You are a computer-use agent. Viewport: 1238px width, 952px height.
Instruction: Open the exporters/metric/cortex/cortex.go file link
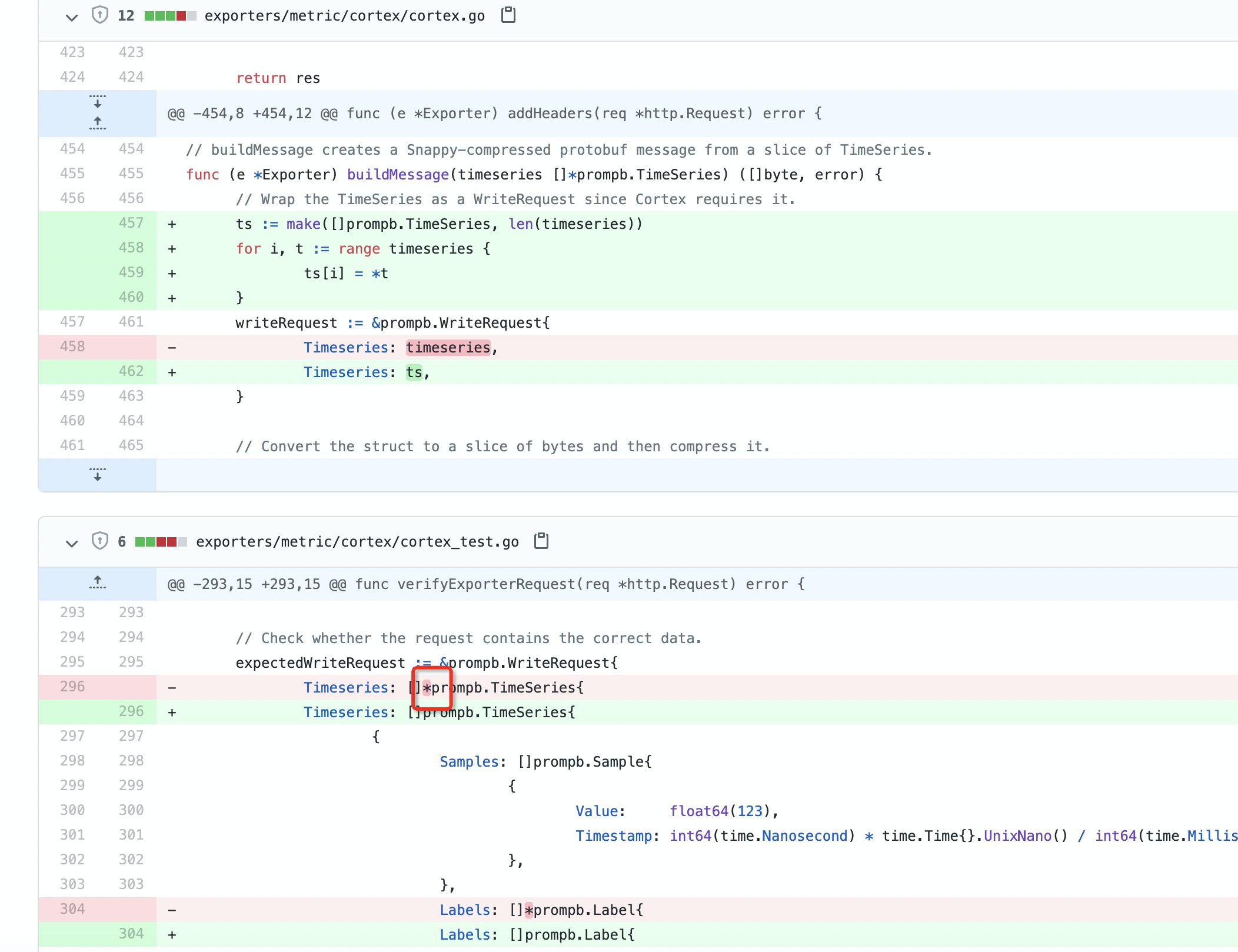(x=344, y=16)
